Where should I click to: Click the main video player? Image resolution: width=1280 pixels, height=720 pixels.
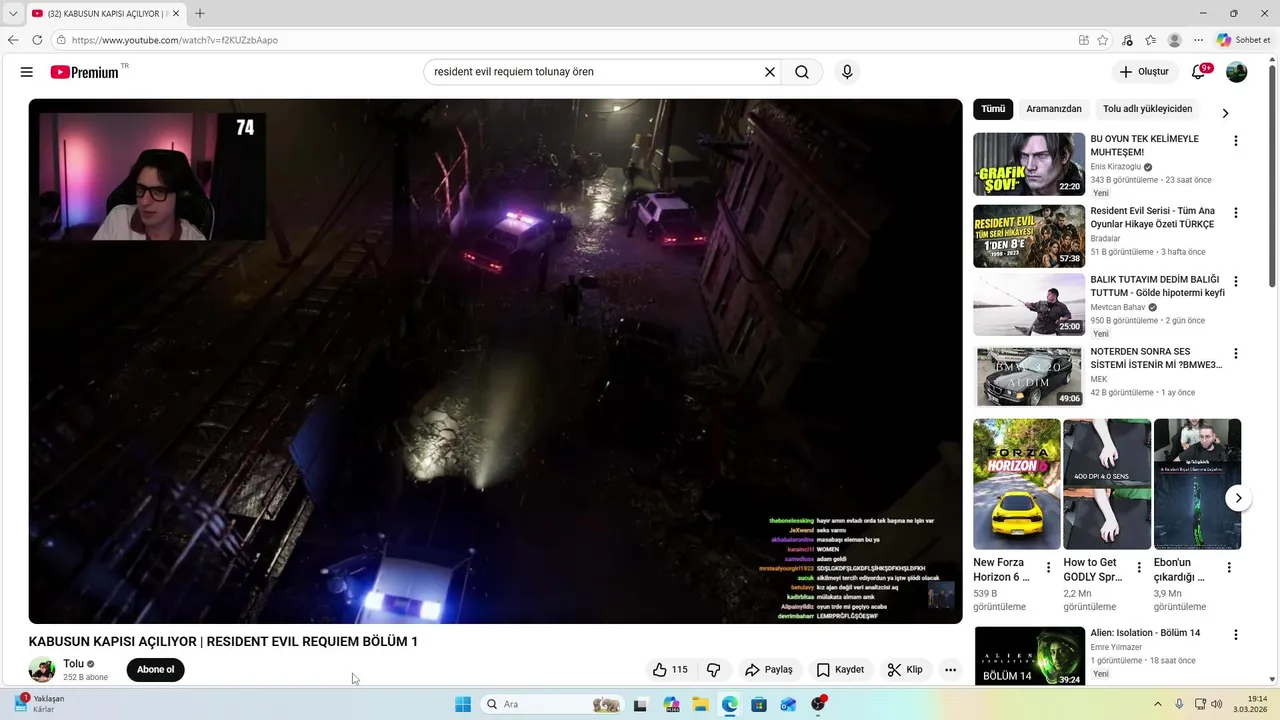coord(495,361)
